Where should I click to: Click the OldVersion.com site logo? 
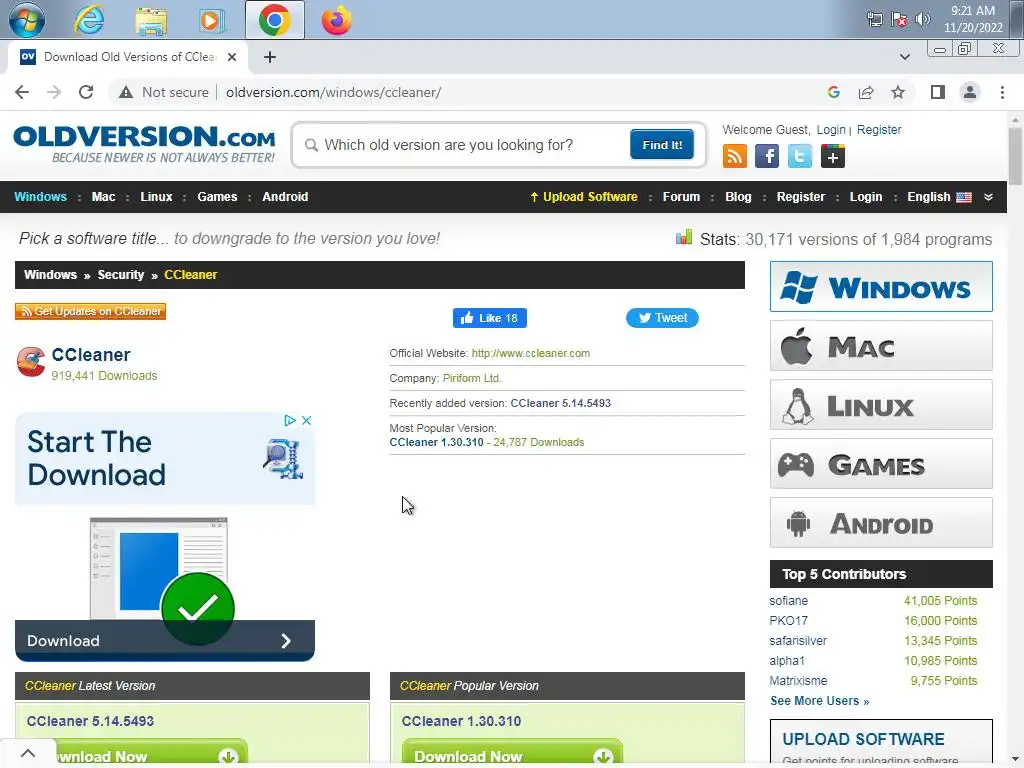[x=144, y=144]
